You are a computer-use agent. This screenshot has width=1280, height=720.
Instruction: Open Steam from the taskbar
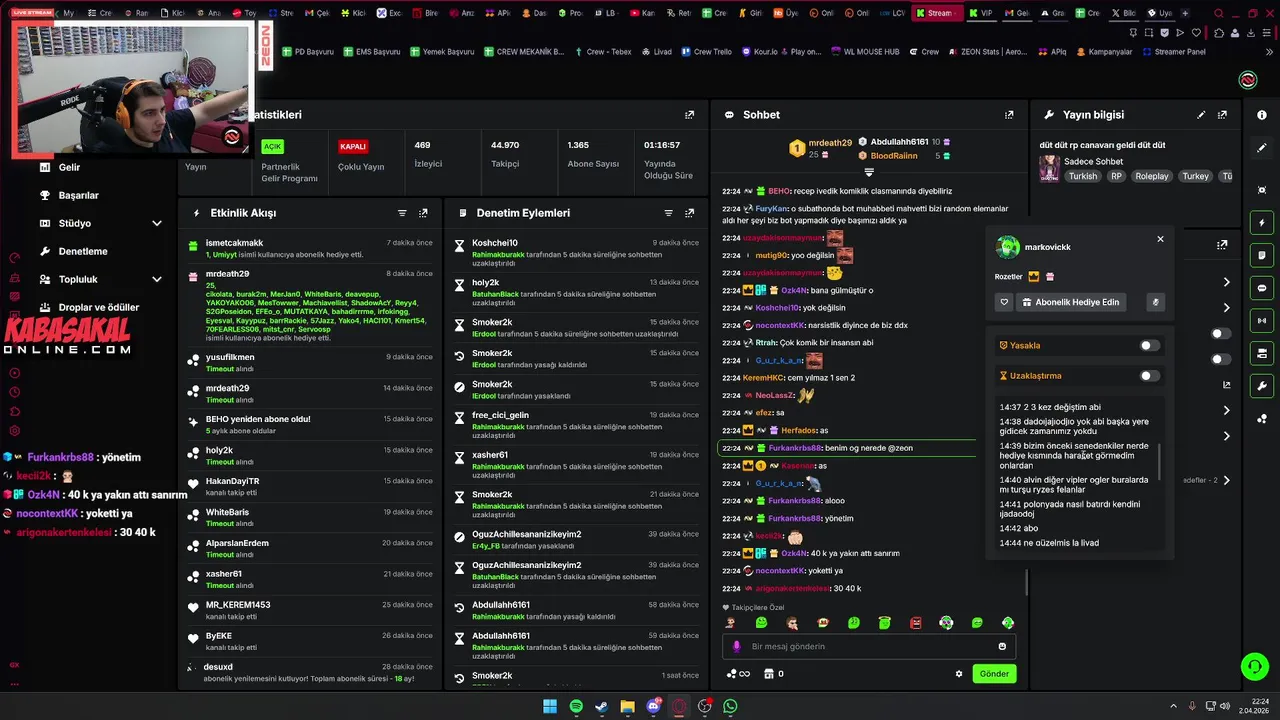coord(601,706)
